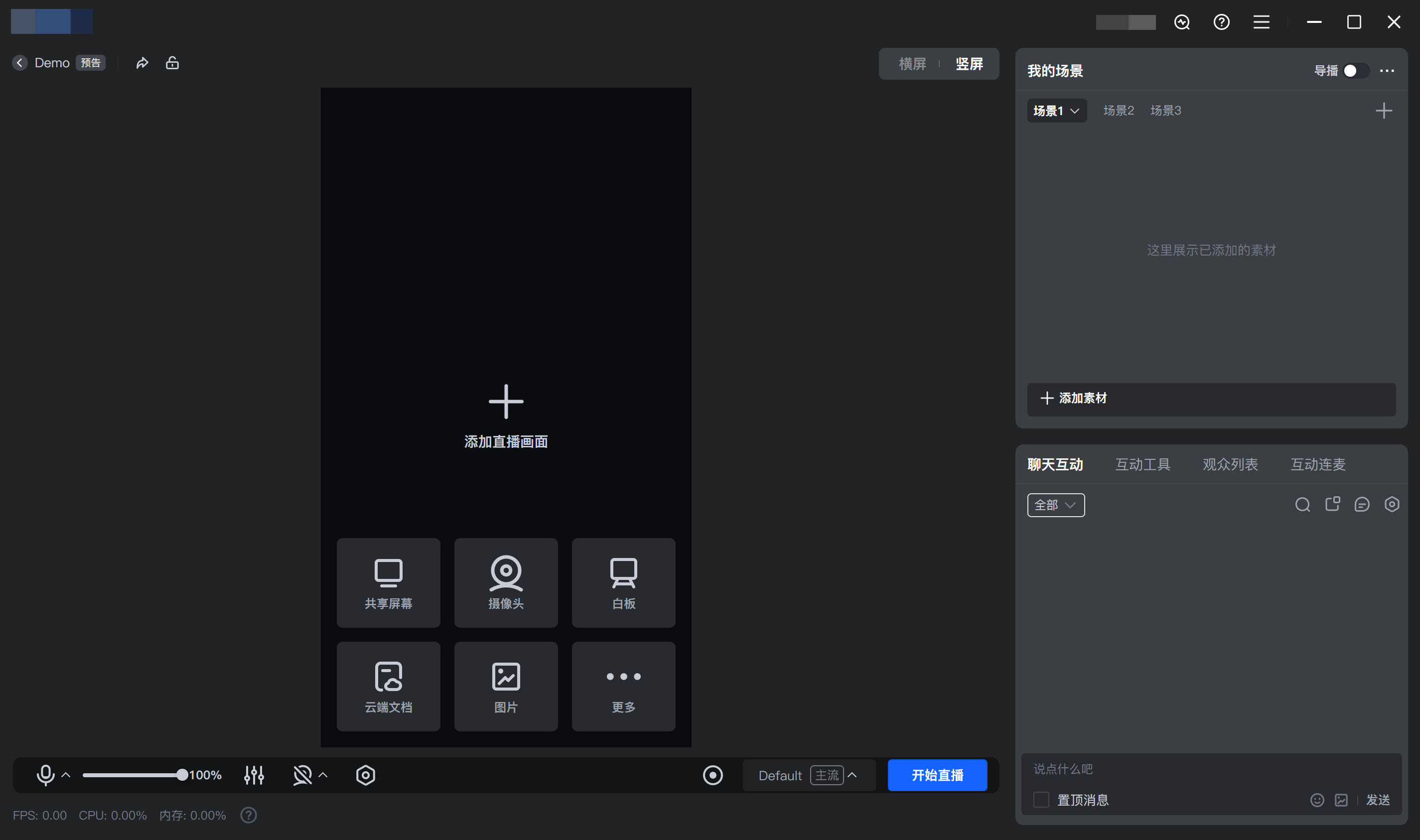Click the search icon in chat panel
Screen dimensions: 1420x840
[1302, 504]
